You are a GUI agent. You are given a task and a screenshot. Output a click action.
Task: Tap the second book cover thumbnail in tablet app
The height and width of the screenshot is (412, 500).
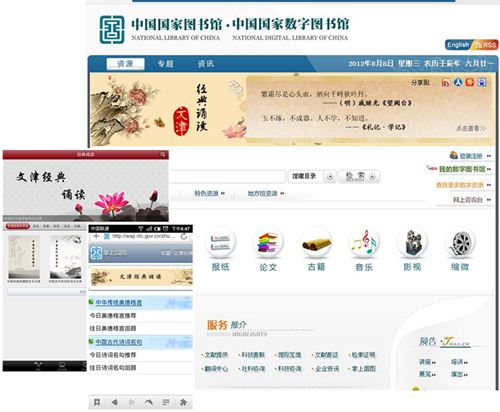point(66,257)
